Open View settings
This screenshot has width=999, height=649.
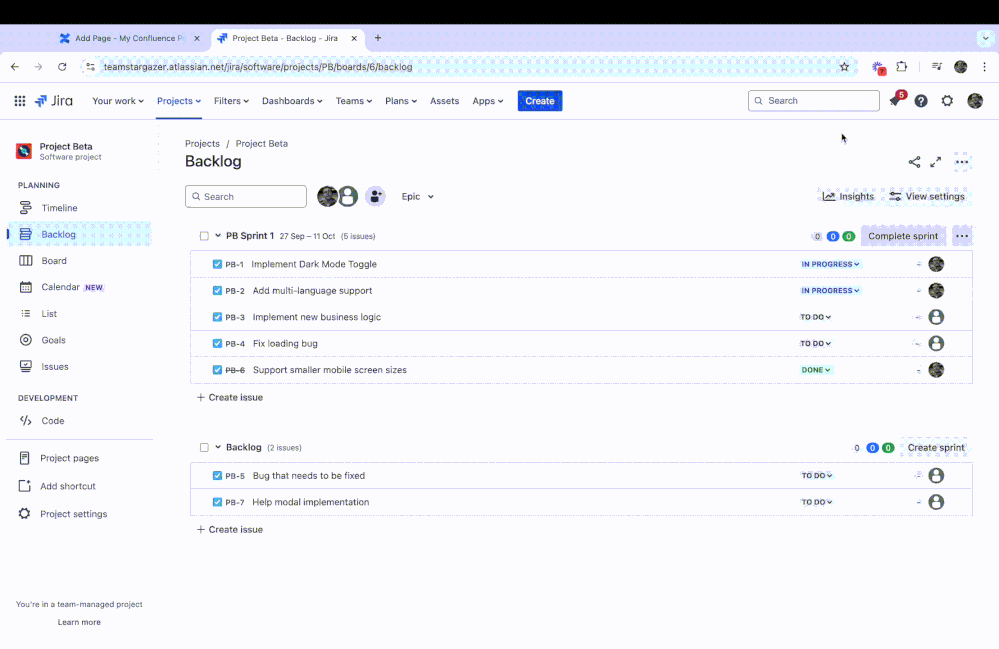pyautogui.click(x=927, y=196)
